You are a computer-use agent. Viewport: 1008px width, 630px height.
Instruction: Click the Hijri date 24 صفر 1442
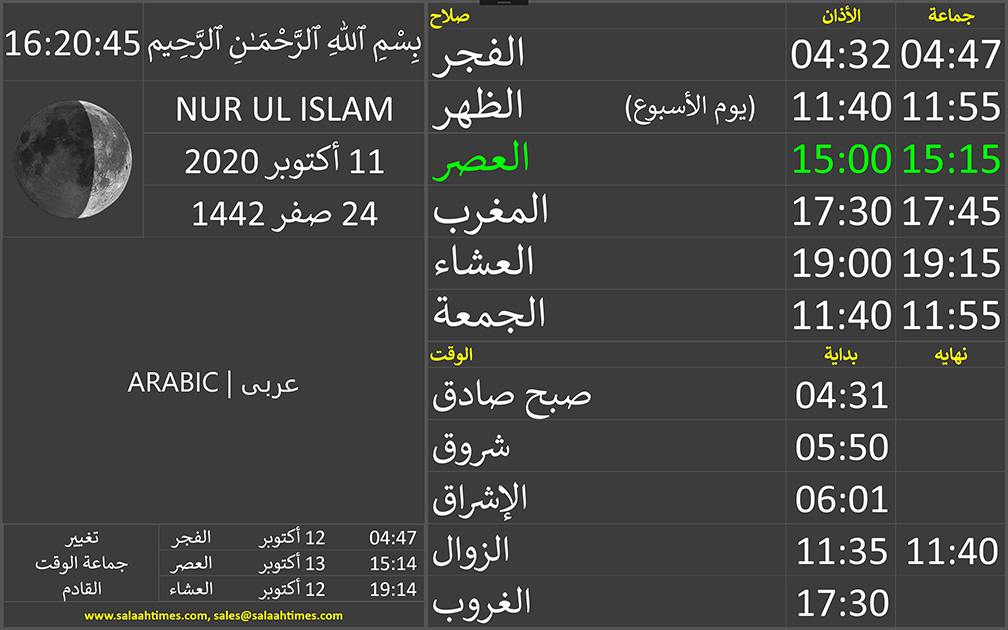click(x=284, y=213)
